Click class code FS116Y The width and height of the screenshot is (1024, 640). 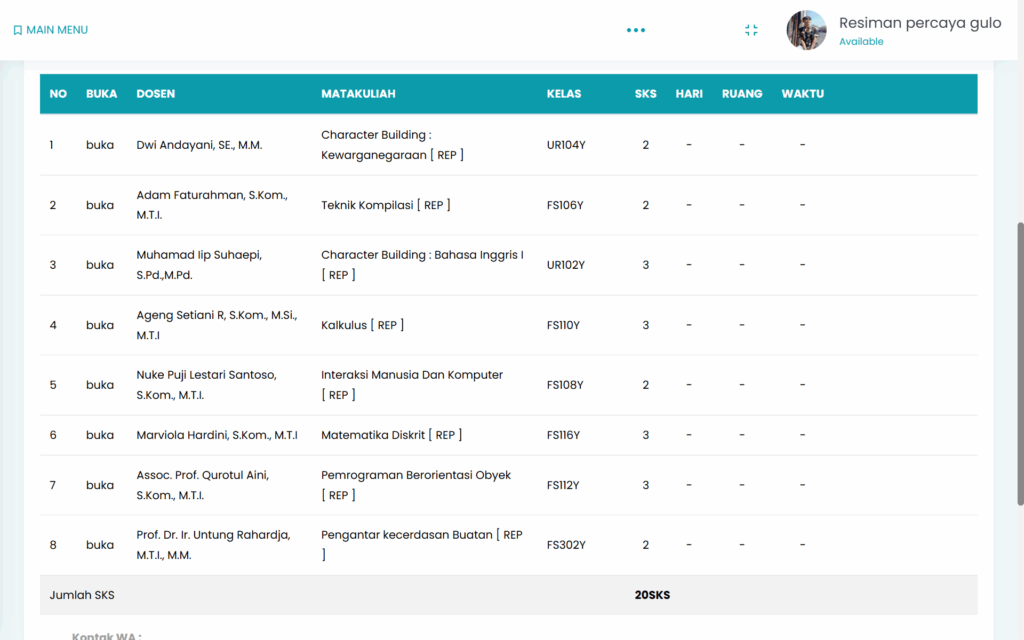pyautogui.click(x=563, y=435)
